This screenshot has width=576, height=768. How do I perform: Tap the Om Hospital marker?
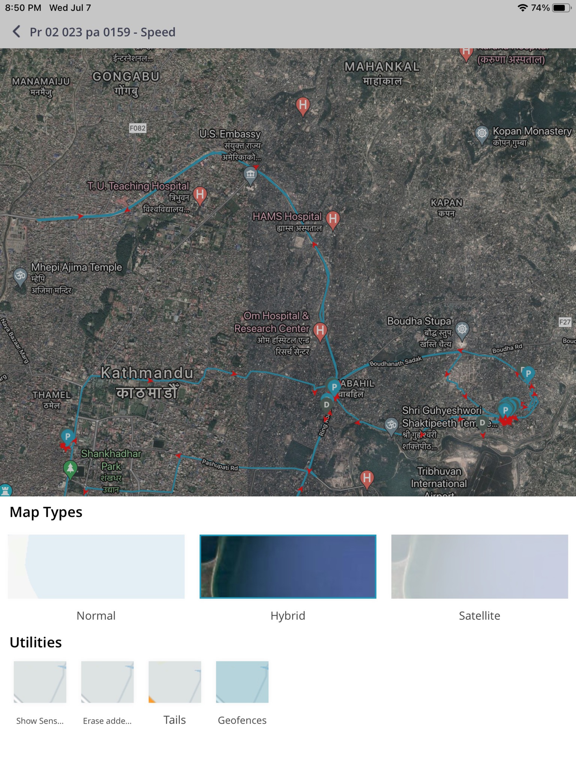(320, 332)
